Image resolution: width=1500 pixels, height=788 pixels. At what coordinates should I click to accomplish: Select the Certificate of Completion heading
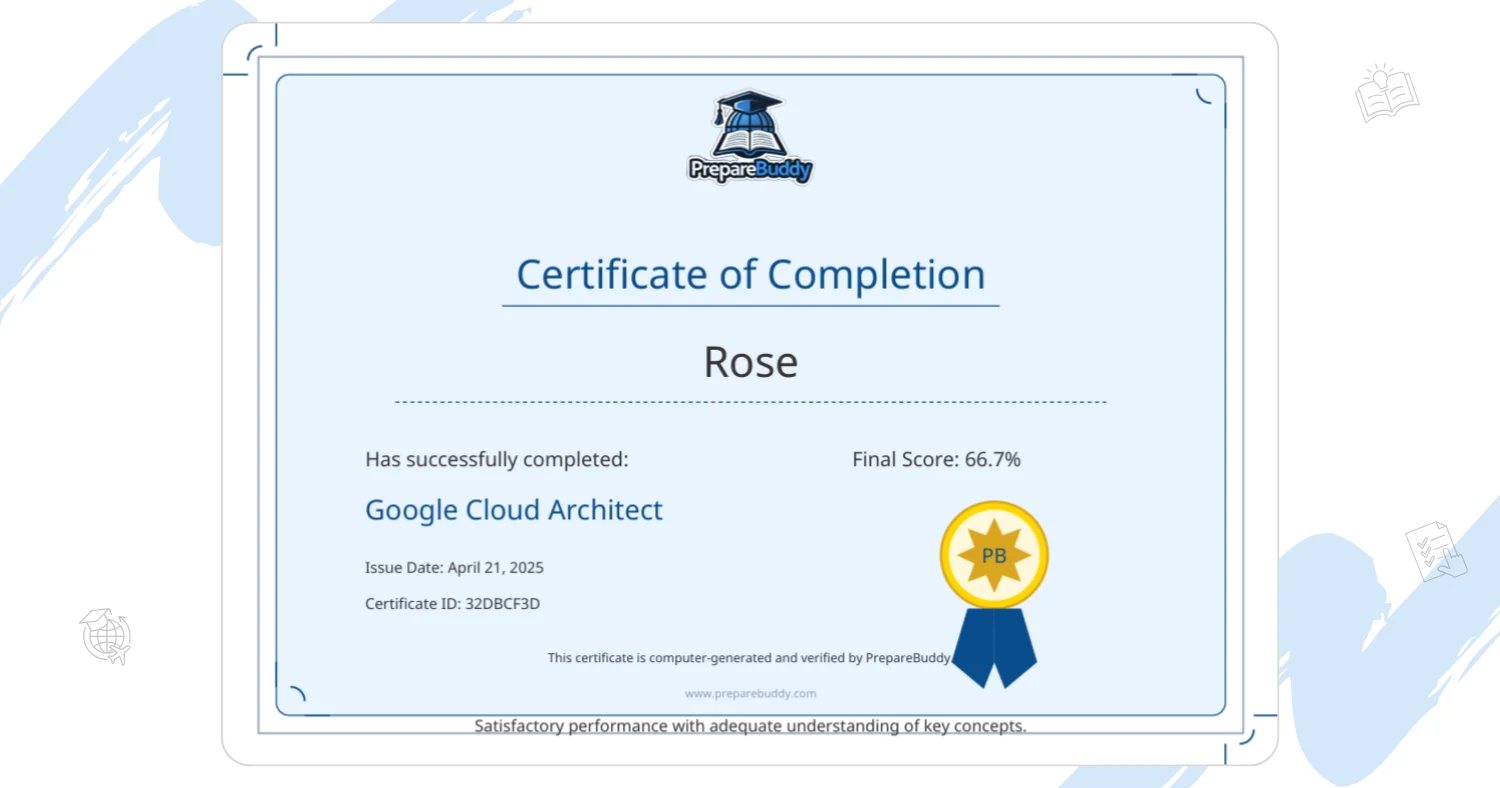(750, 274)
